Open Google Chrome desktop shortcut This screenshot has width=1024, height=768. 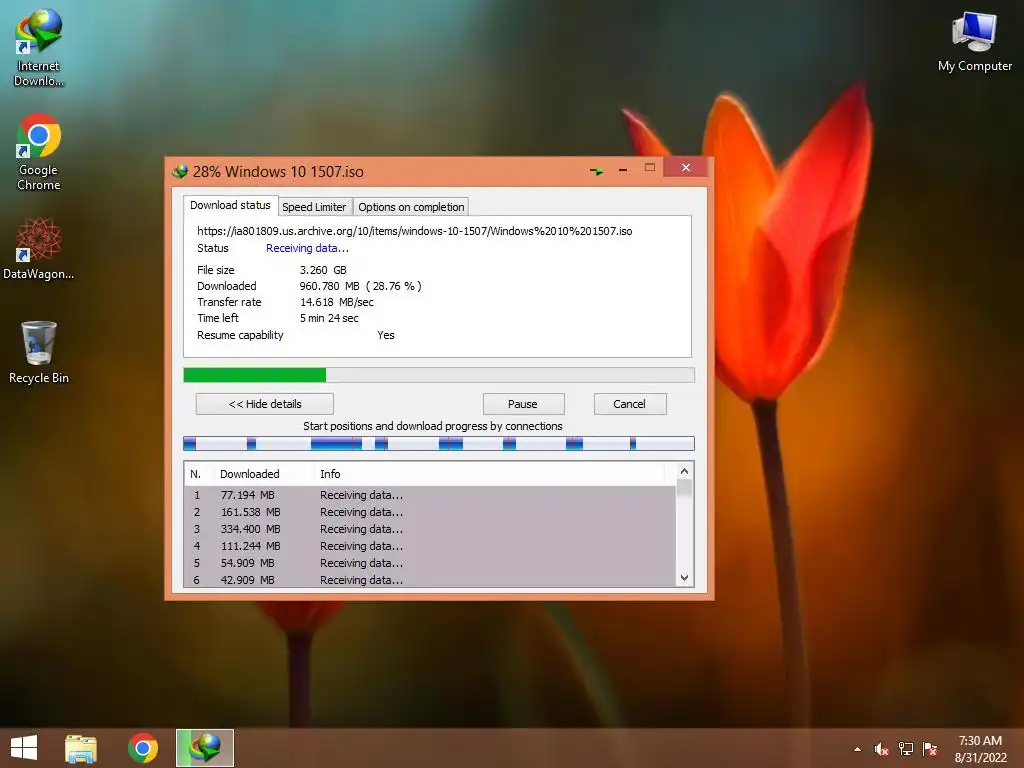39,152
